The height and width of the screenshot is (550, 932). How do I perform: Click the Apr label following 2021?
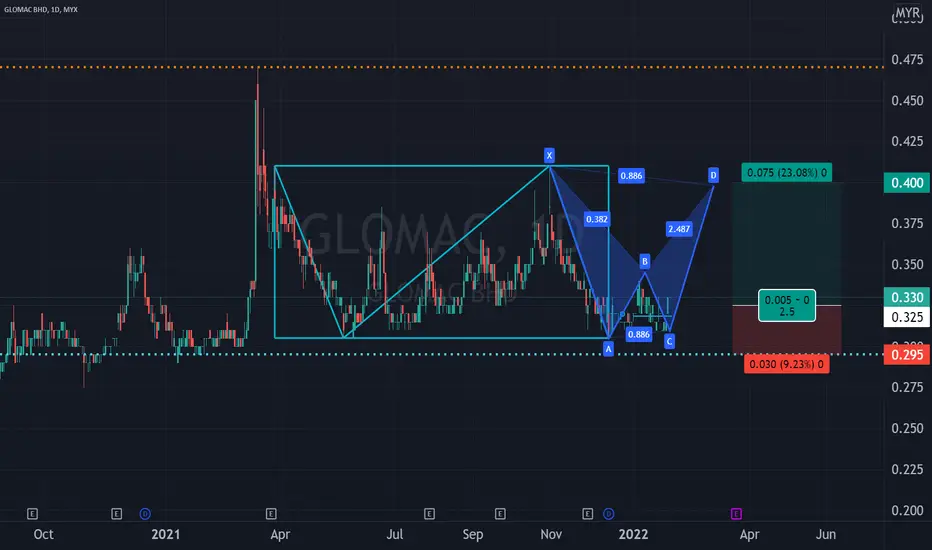280,534
